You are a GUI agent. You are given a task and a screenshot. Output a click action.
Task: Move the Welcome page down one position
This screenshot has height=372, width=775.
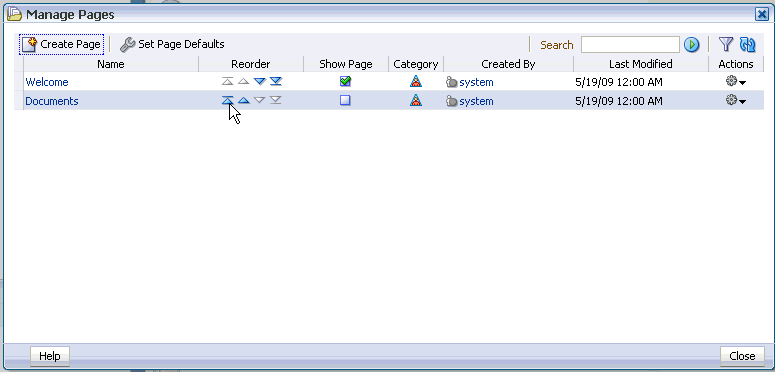(259, 82)
